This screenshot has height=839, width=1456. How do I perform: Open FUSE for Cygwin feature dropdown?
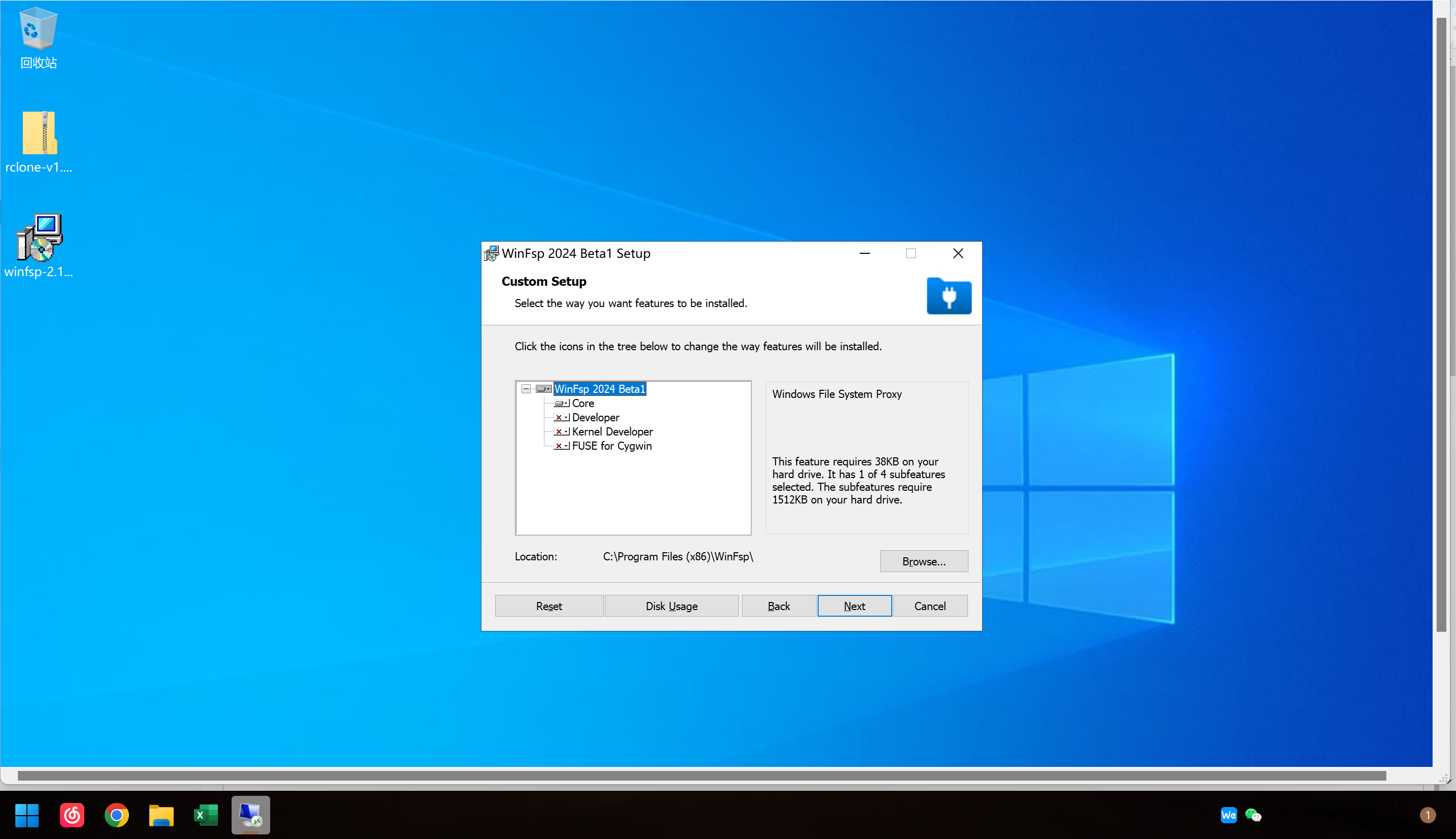click(x=561, y=446)
